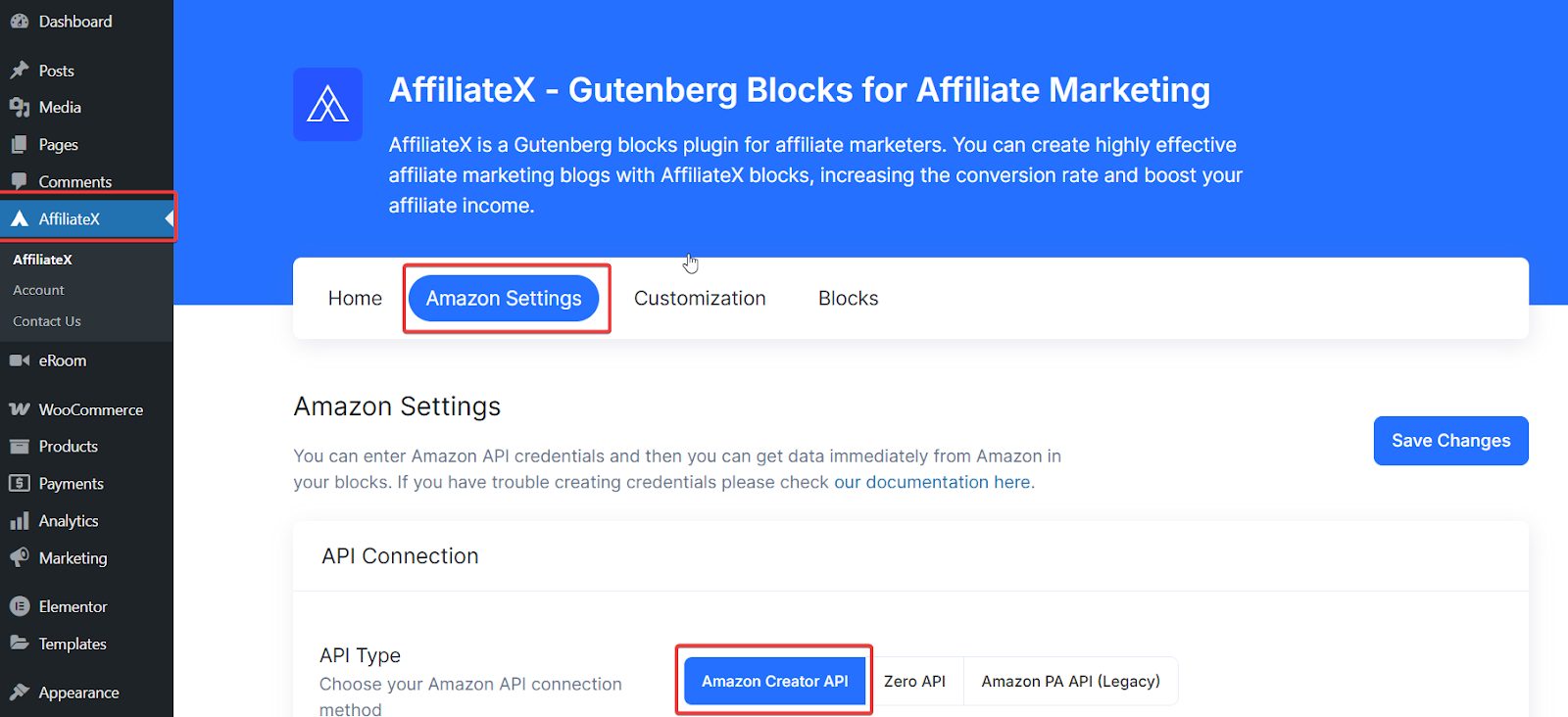Switch to the Customization tab
Screen dimensions: 1568x717
pyautogui.click(x=699, y=298)
